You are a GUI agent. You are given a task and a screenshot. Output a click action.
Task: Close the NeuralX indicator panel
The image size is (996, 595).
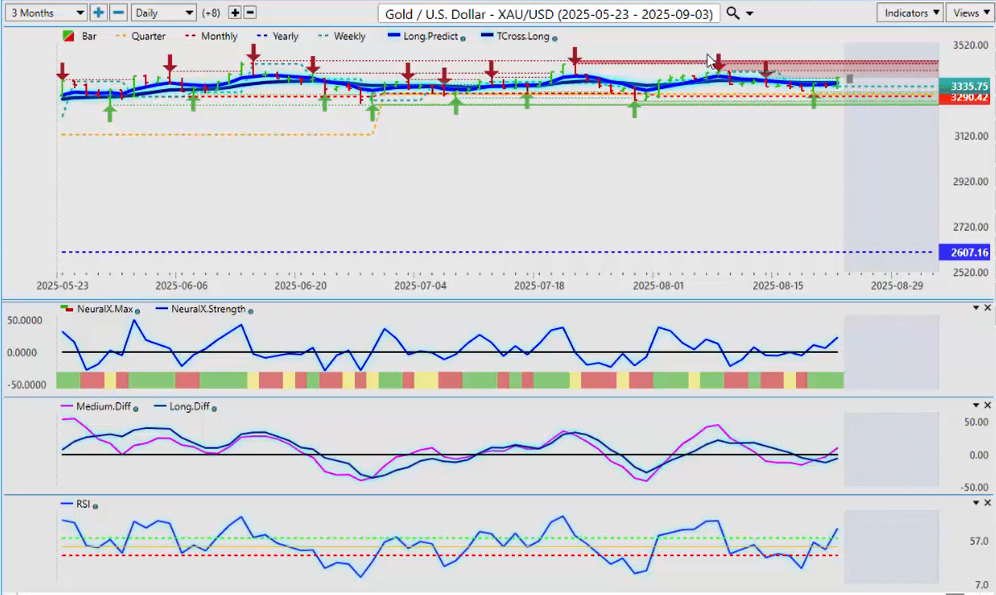[988, 307]
